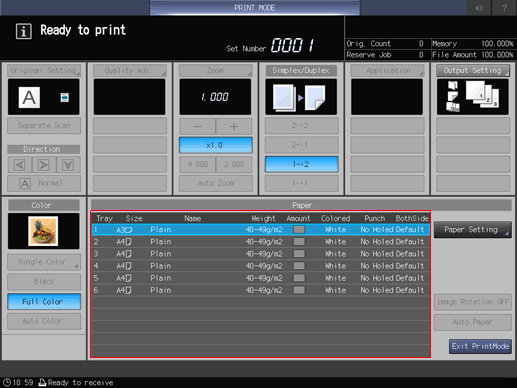The width and height of the screenshot is (517, 388).
Task: Select the right-pointing direction arrow icon
Action: (x=44, y=165)
